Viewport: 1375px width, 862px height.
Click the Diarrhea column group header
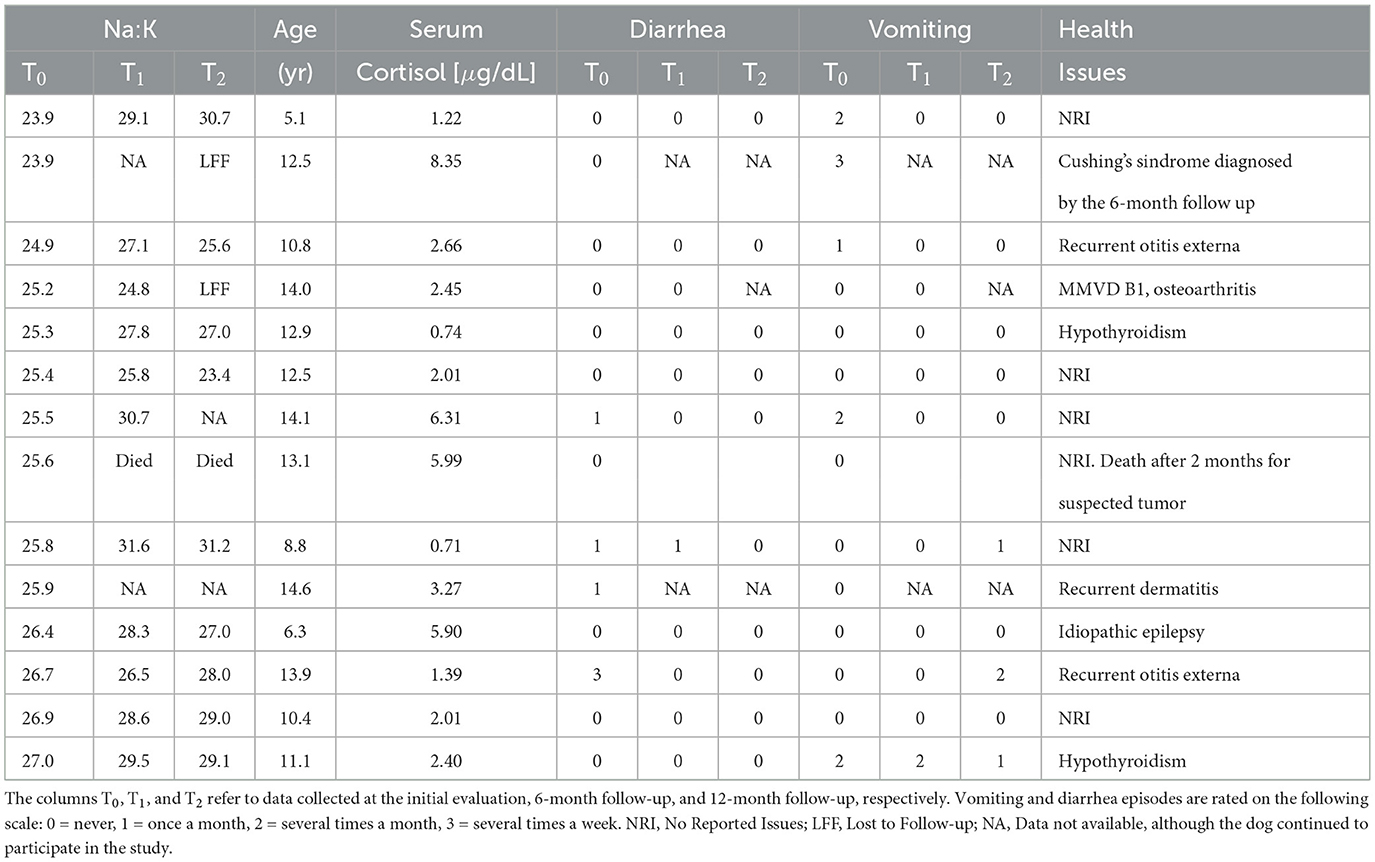(677, 30)
